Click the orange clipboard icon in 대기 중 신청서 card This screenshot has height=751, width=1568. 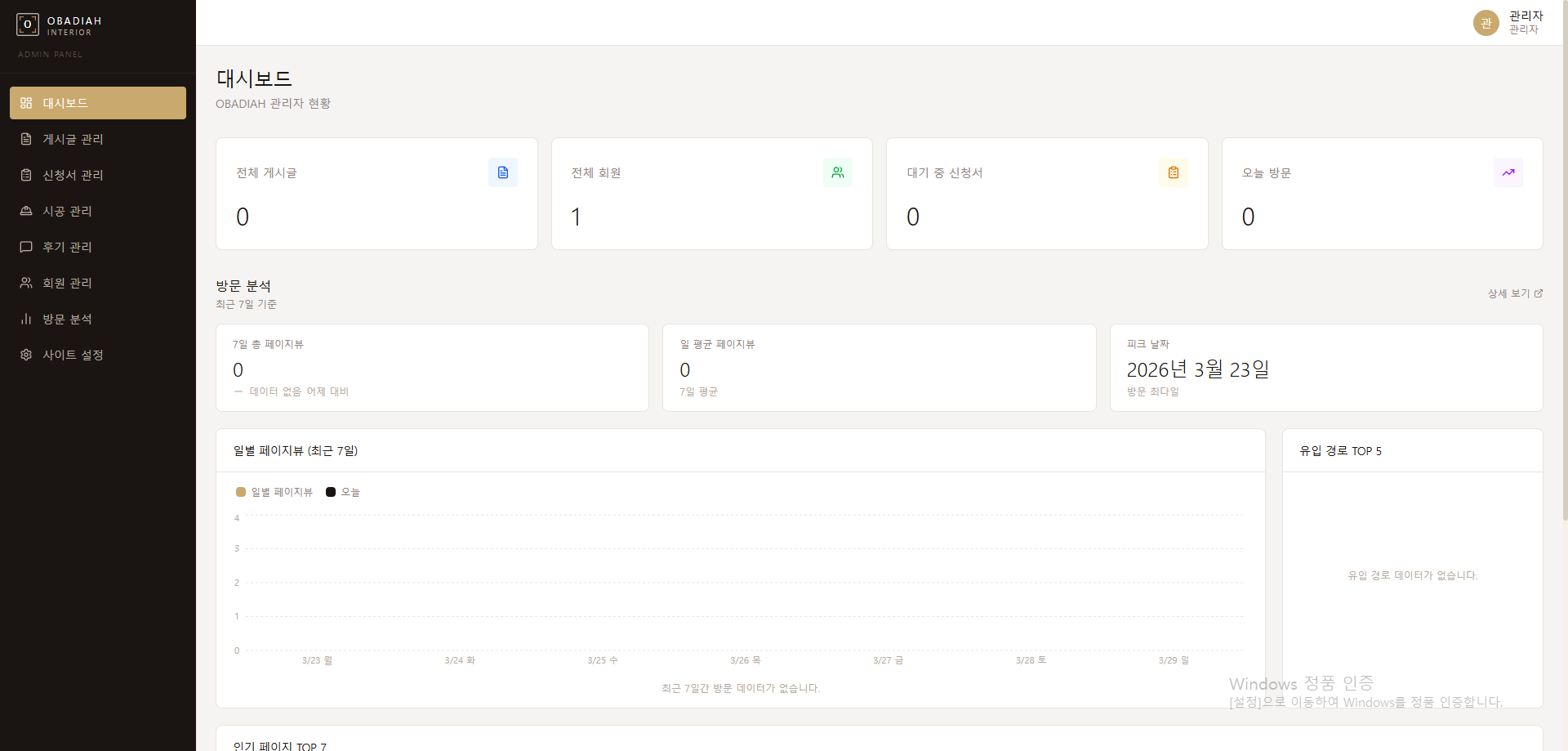pos(1173,172)
